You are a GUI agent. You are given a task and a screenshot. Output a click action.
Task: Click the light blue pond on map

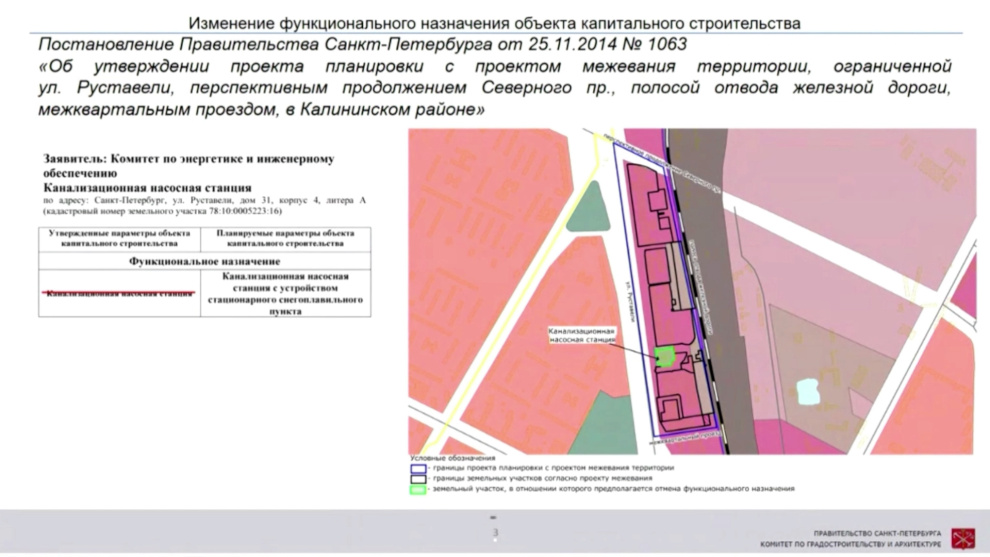(x=805, y=390)
